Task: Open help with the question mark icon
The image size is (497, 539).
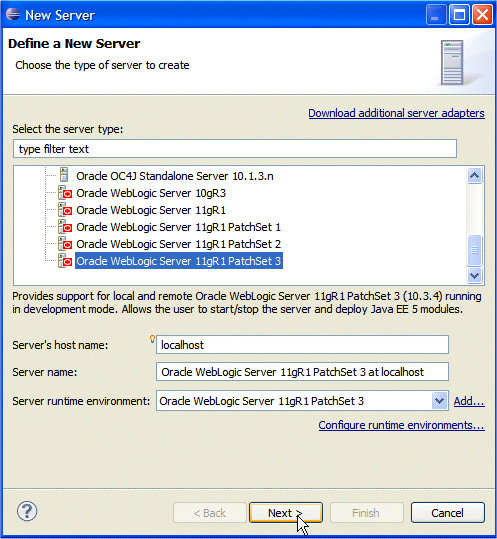Action: 27,511
